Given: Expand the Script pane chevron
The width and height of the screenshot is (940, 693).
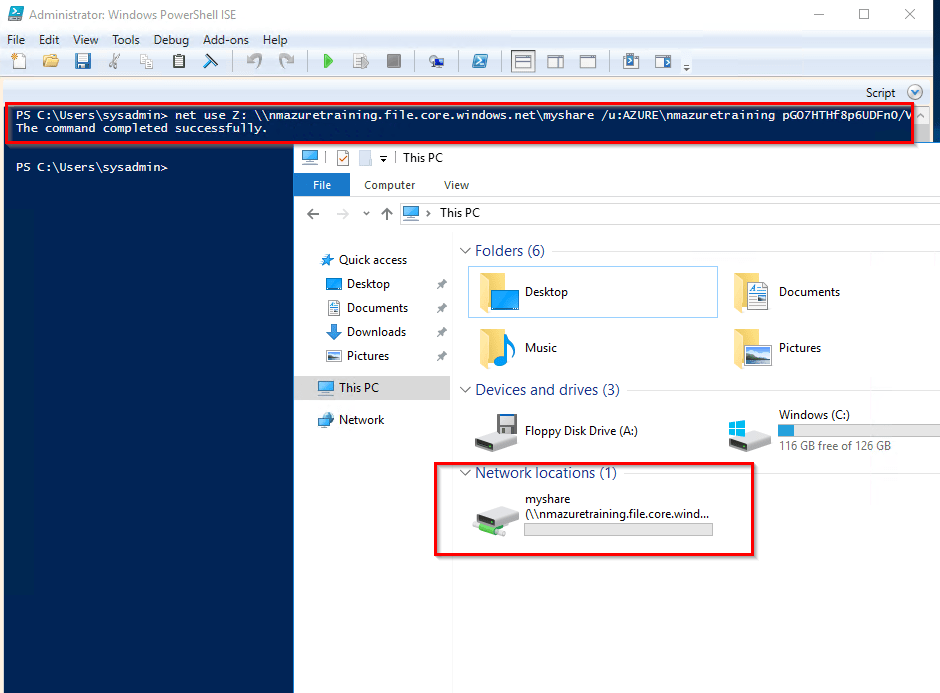Looking at the screenshot, I should pyautogui.click(x=914, y=92).
